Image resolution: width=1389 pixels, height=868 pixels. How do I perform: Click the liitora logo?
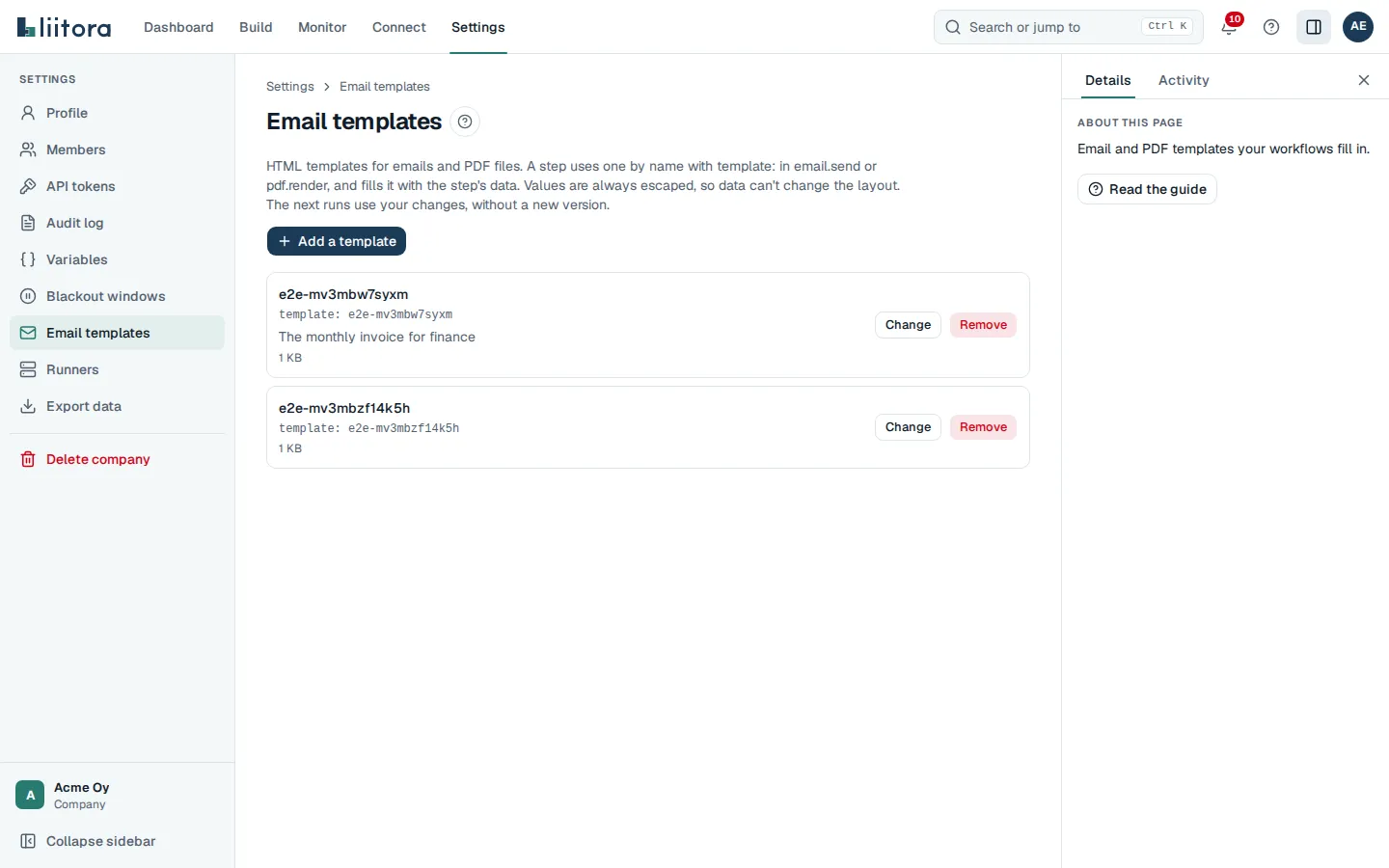(64, 27)
